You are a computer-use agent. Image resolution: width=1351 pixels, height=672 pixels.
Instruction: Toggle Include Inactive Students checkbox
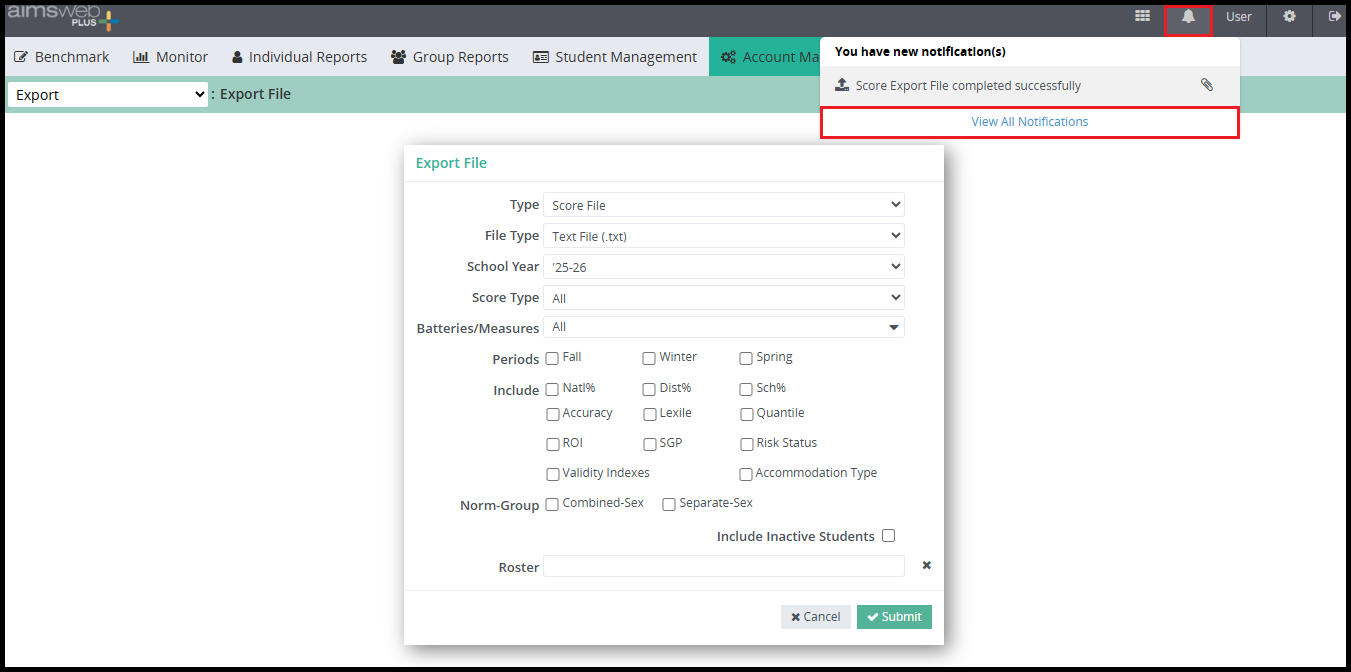coord(888,536)
